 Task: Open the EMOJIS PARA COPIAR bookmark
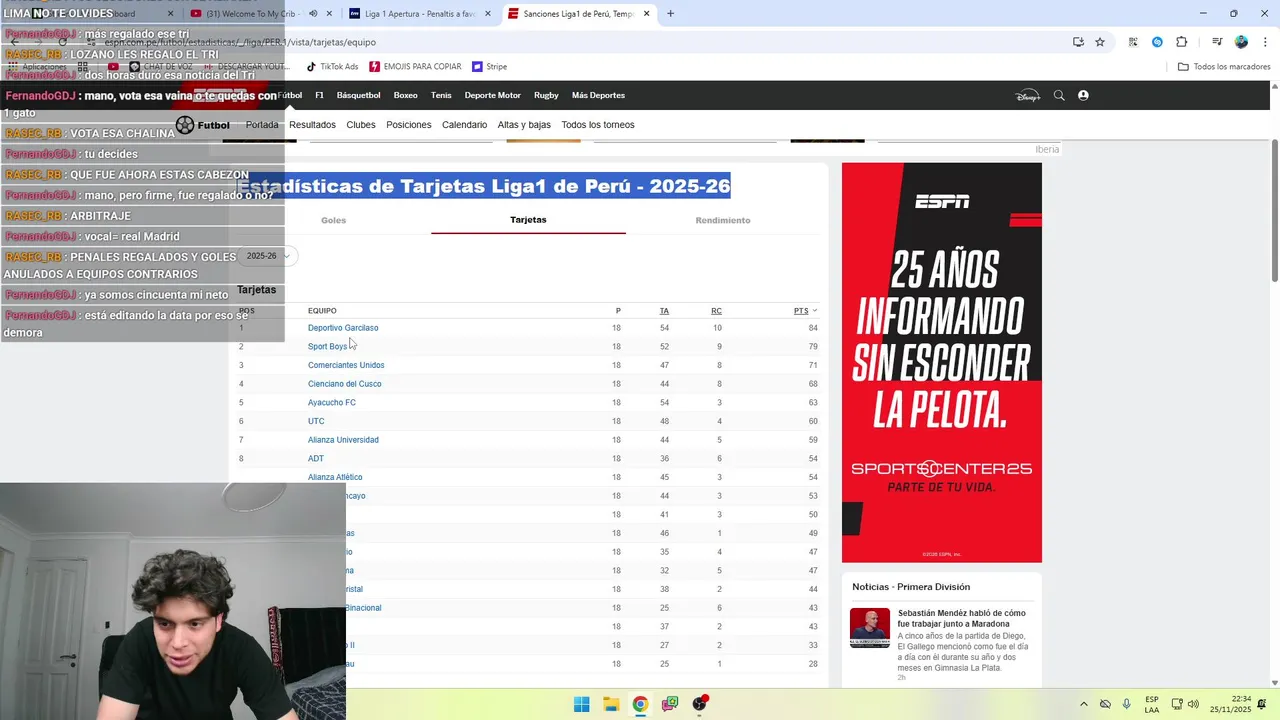click(x=415, y=67)
